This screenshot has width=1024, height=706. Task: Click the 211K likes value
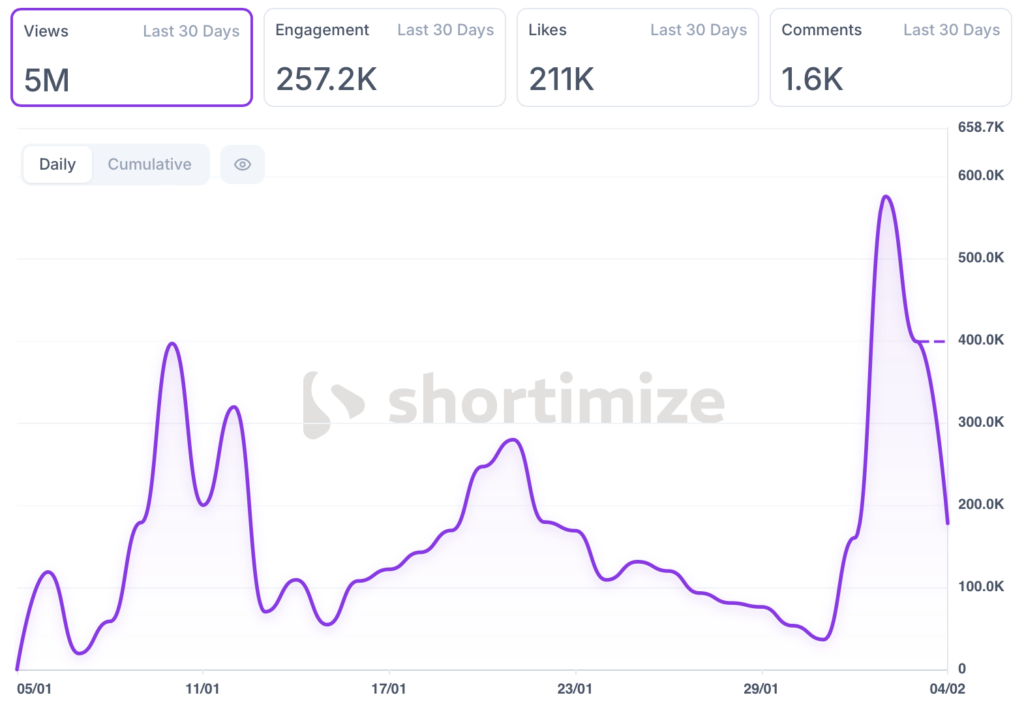(561, 80)
